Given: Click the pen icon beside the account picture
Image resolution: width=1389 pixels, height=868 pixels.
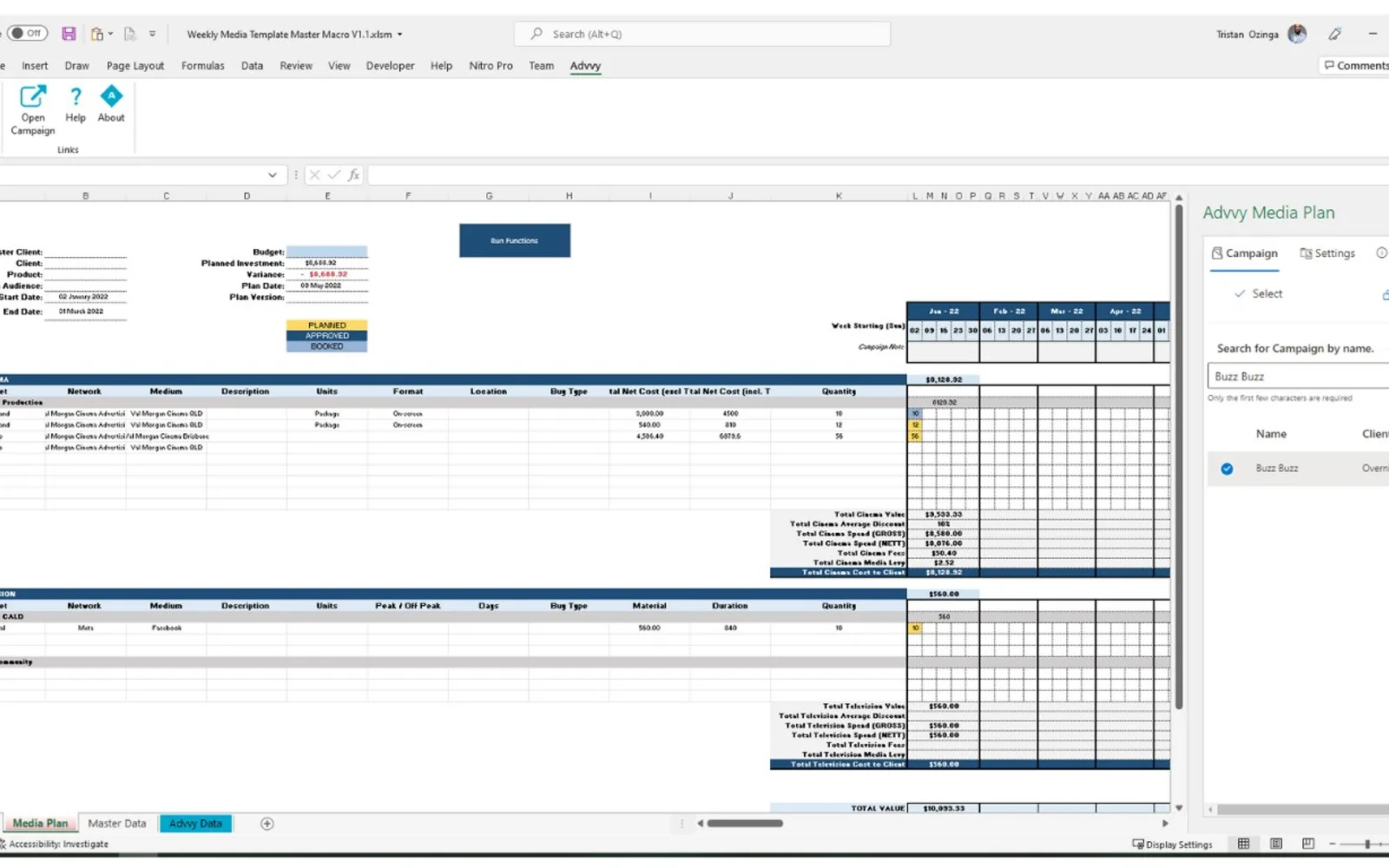Looking at the screenshot, I should pyautogui.click(x=1335, y=34).
